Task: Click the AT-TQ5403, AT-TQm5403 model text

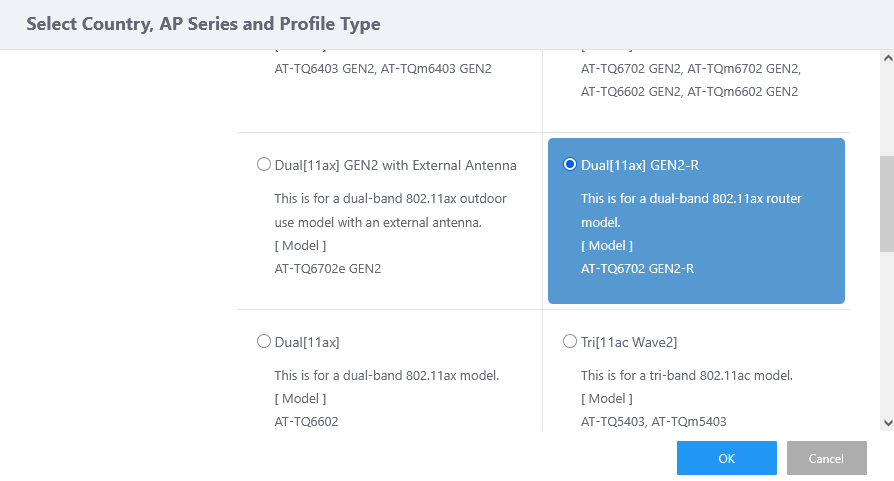Action: pos(654,422)
